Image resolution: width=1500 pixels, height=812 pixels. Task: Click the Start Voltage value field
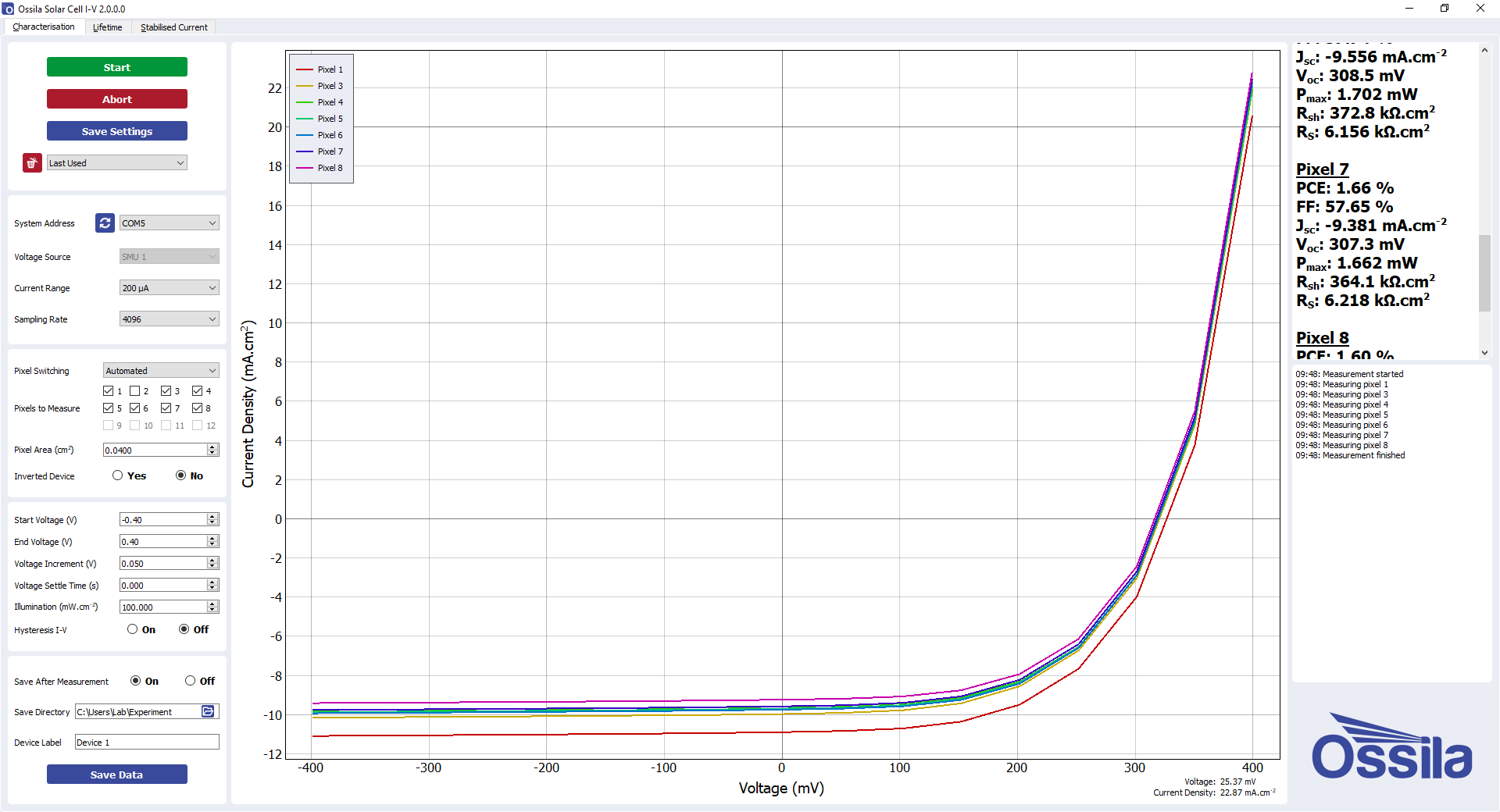click(162, 519)
